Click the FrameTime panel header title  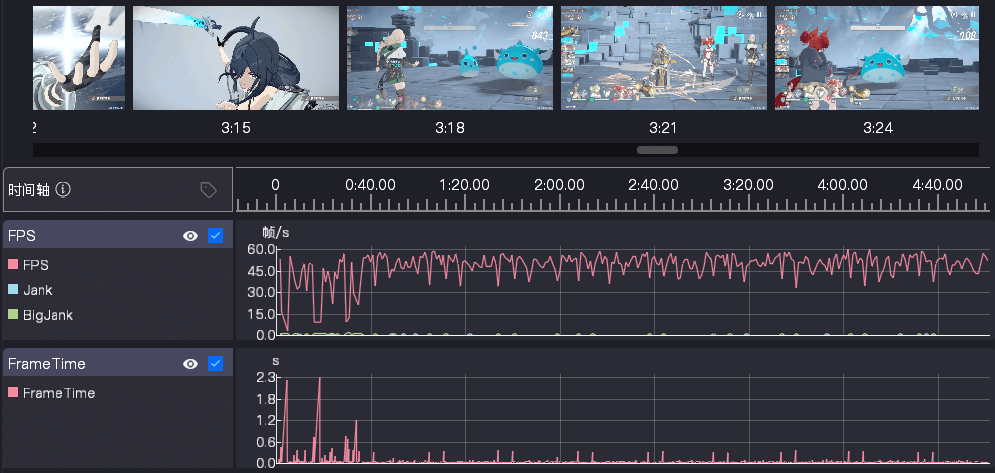(47, 364)
